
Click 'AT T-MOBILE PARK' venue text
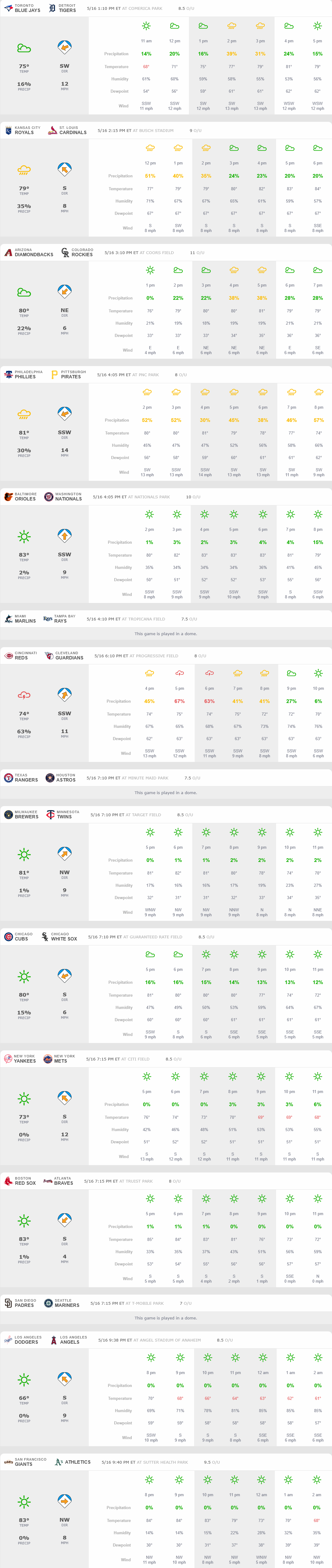pyautogui.click(x=145, y=1303)
